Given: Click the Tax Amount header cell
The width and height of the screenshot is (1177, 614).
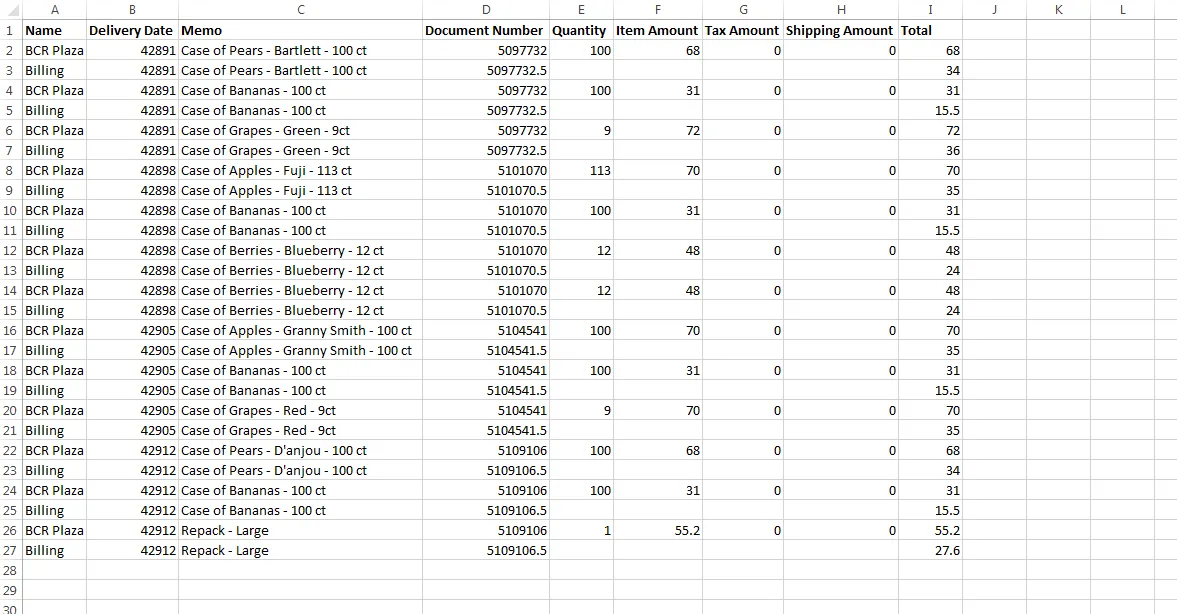Looking at the screenshot, I should point(743,31).
